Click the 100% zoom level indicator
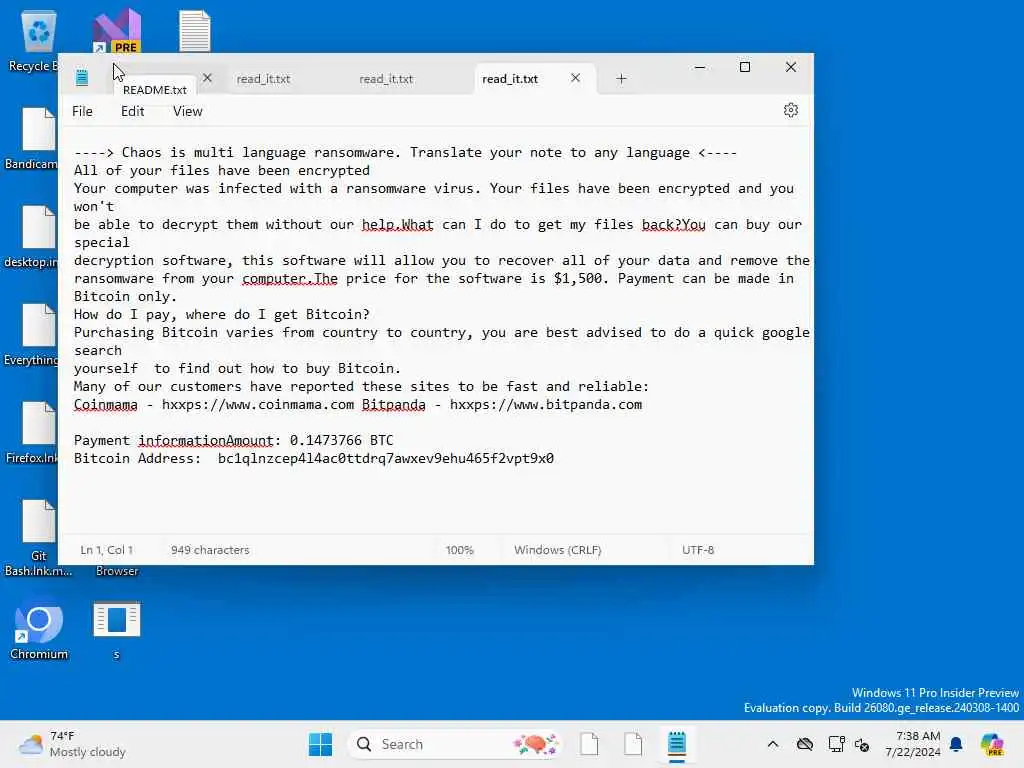The width and height of the screenshot is (1024, 768). tap(460, 550)
